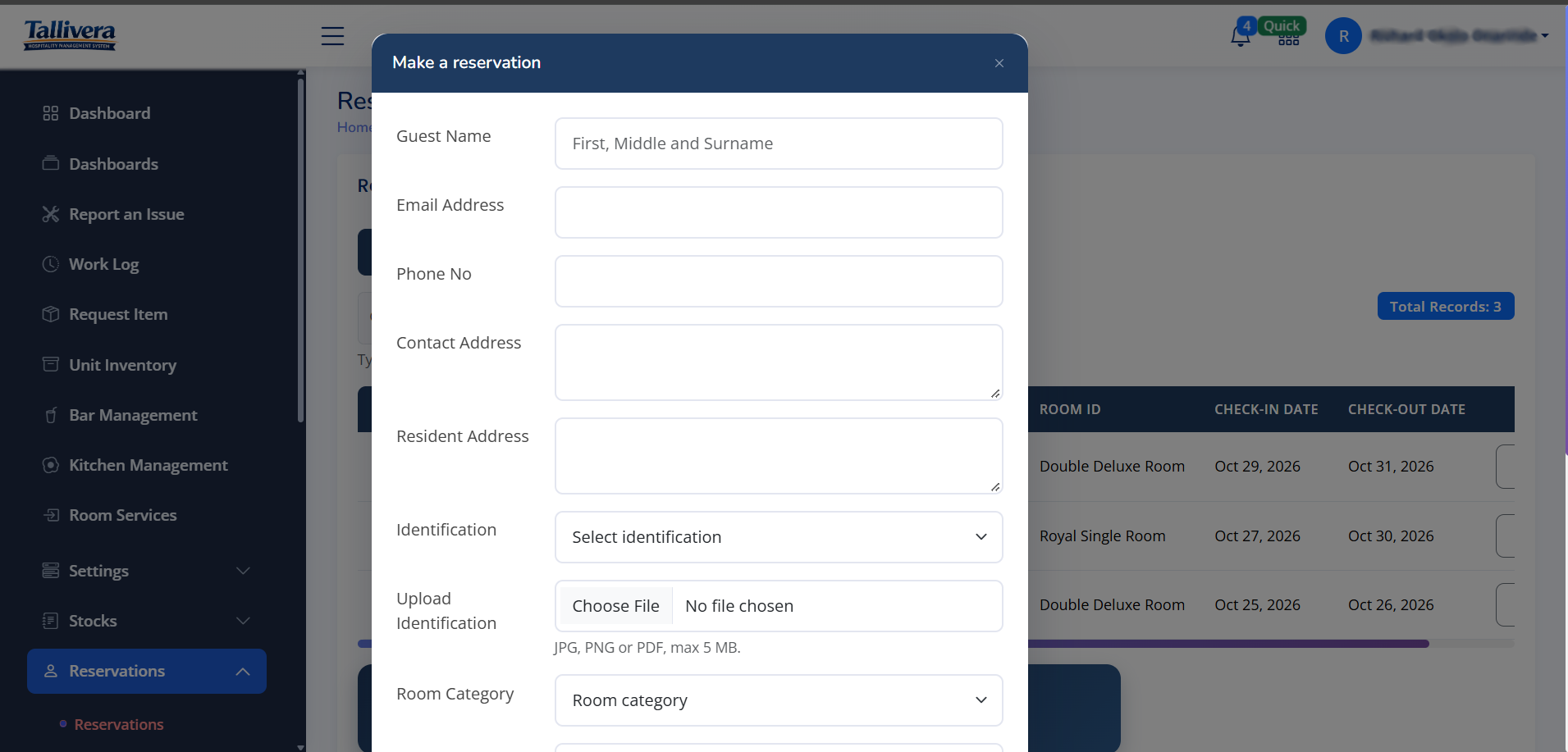Click the Tallivera logo

[70, 35]
